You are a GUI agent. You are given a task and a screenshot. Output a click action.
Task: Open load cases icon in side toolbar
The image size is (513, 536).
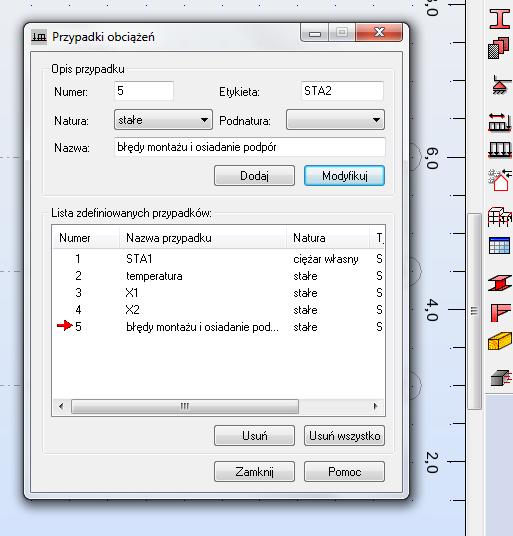pos(500,122)
